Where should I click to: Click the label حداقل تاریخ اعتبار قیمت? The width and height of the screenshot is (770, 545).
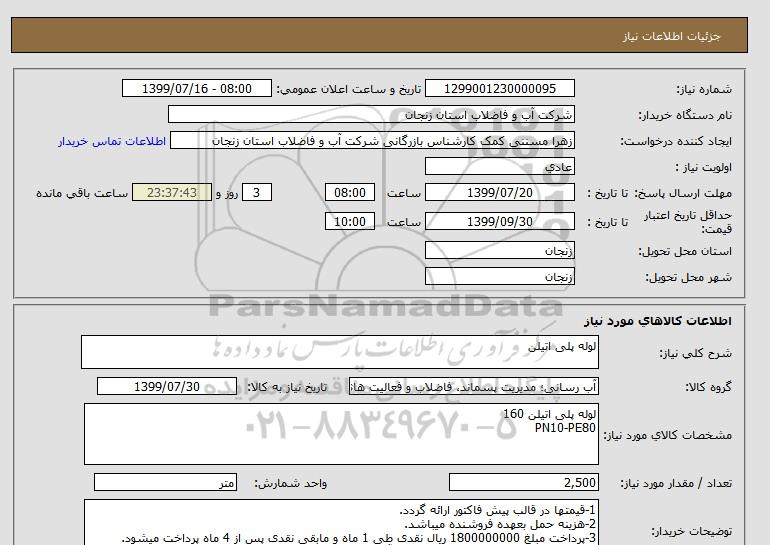[x=688, y=222]
